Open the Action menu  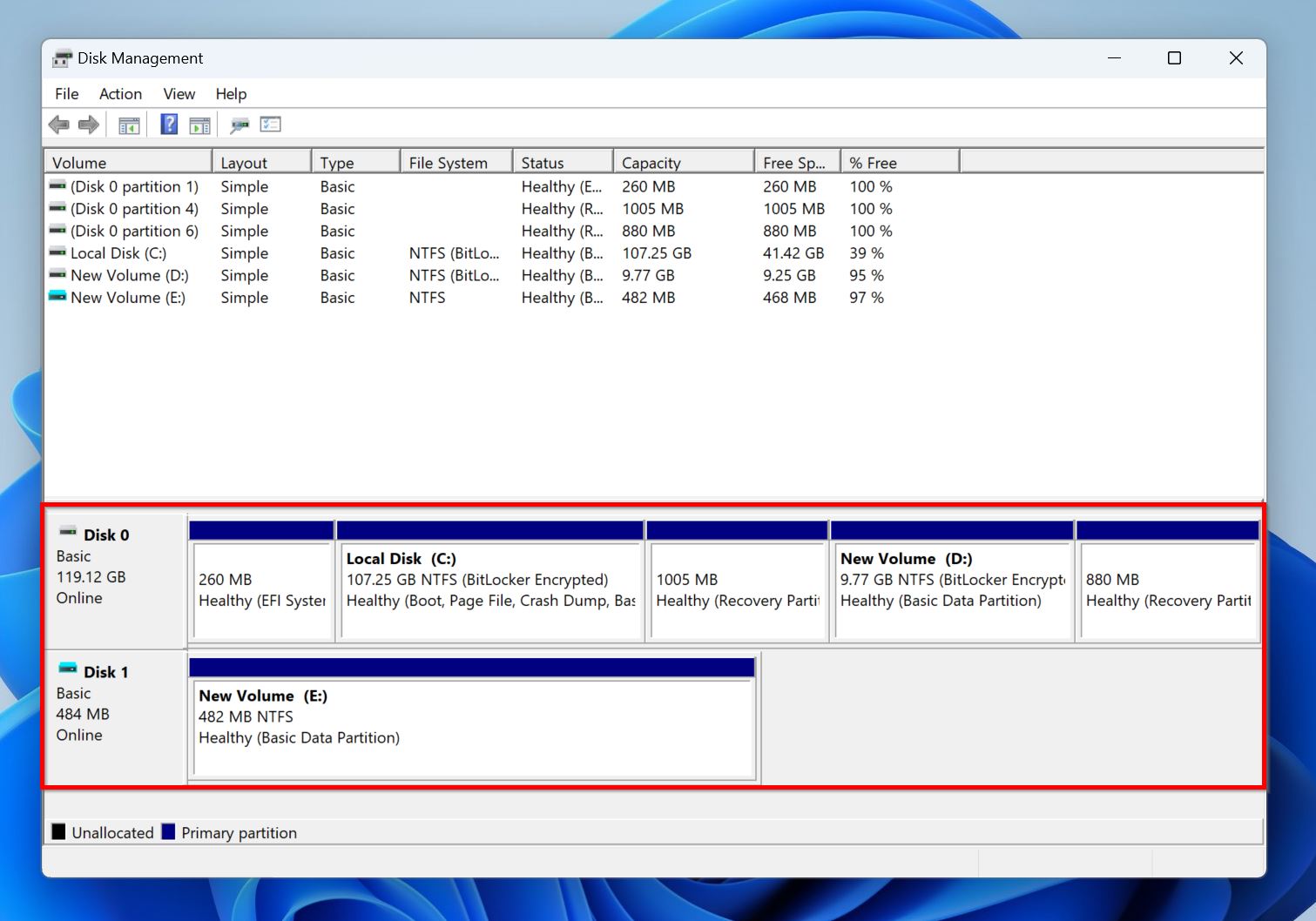click(x=119, y=93)
